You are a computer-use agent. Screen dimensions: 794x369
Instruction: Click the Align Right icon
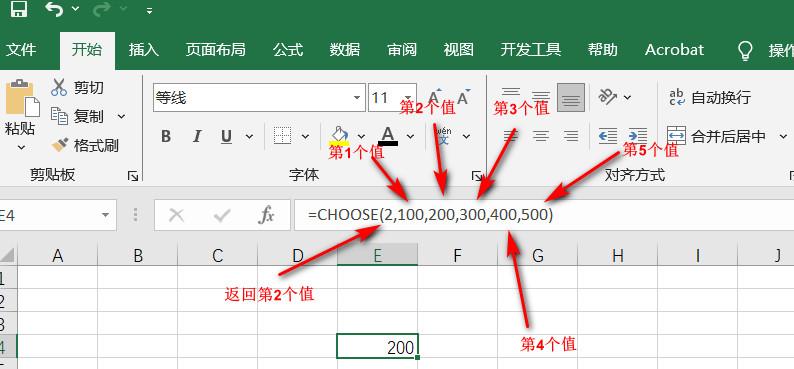tap(571, 136)
